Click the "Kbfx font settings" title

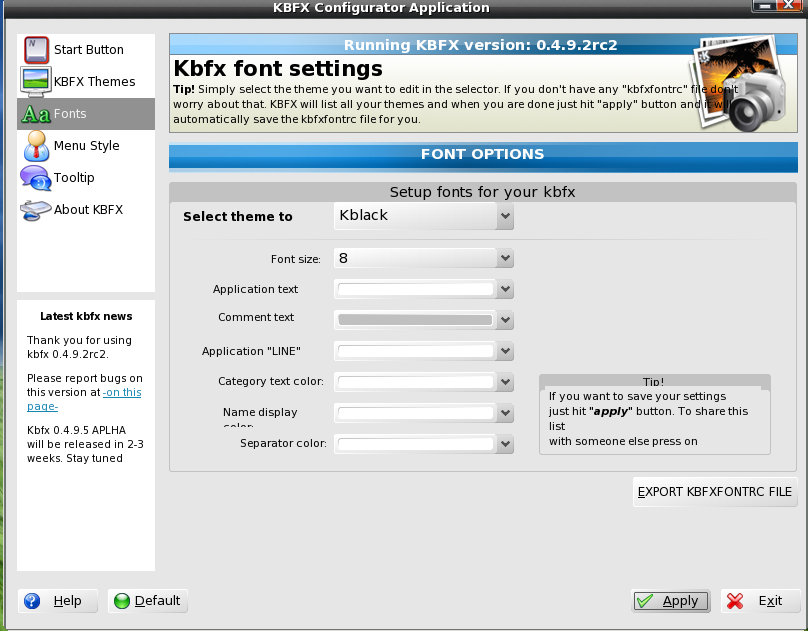click(x=278, y=69)
